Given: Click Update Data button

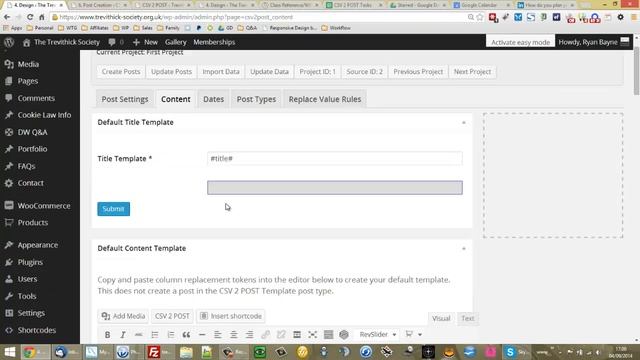Looking at the screenshot, I should click(269, 71).
